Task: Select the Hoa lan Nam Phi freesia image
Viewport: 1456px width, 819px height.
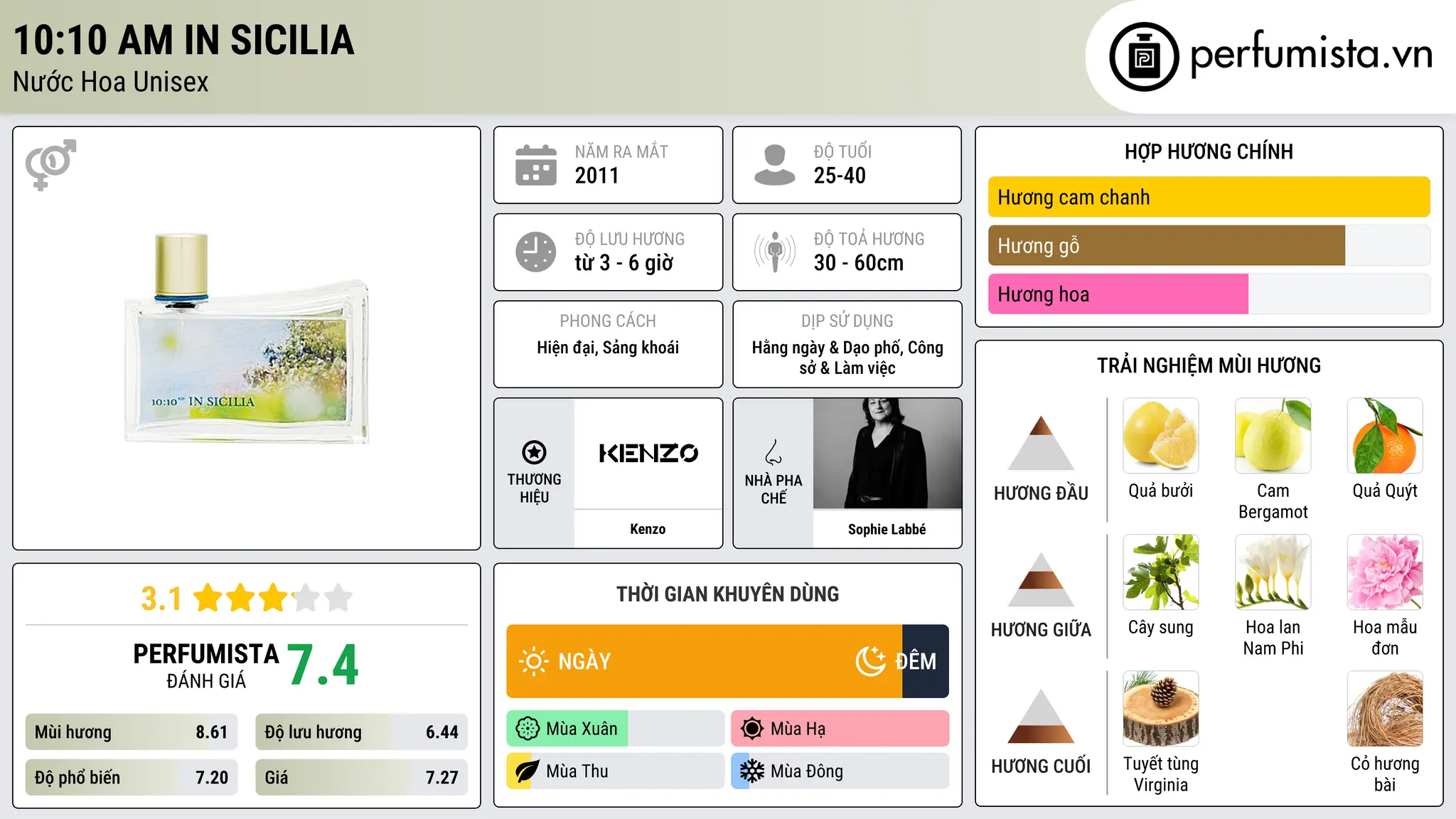Action: click(x=1273, y=572)
